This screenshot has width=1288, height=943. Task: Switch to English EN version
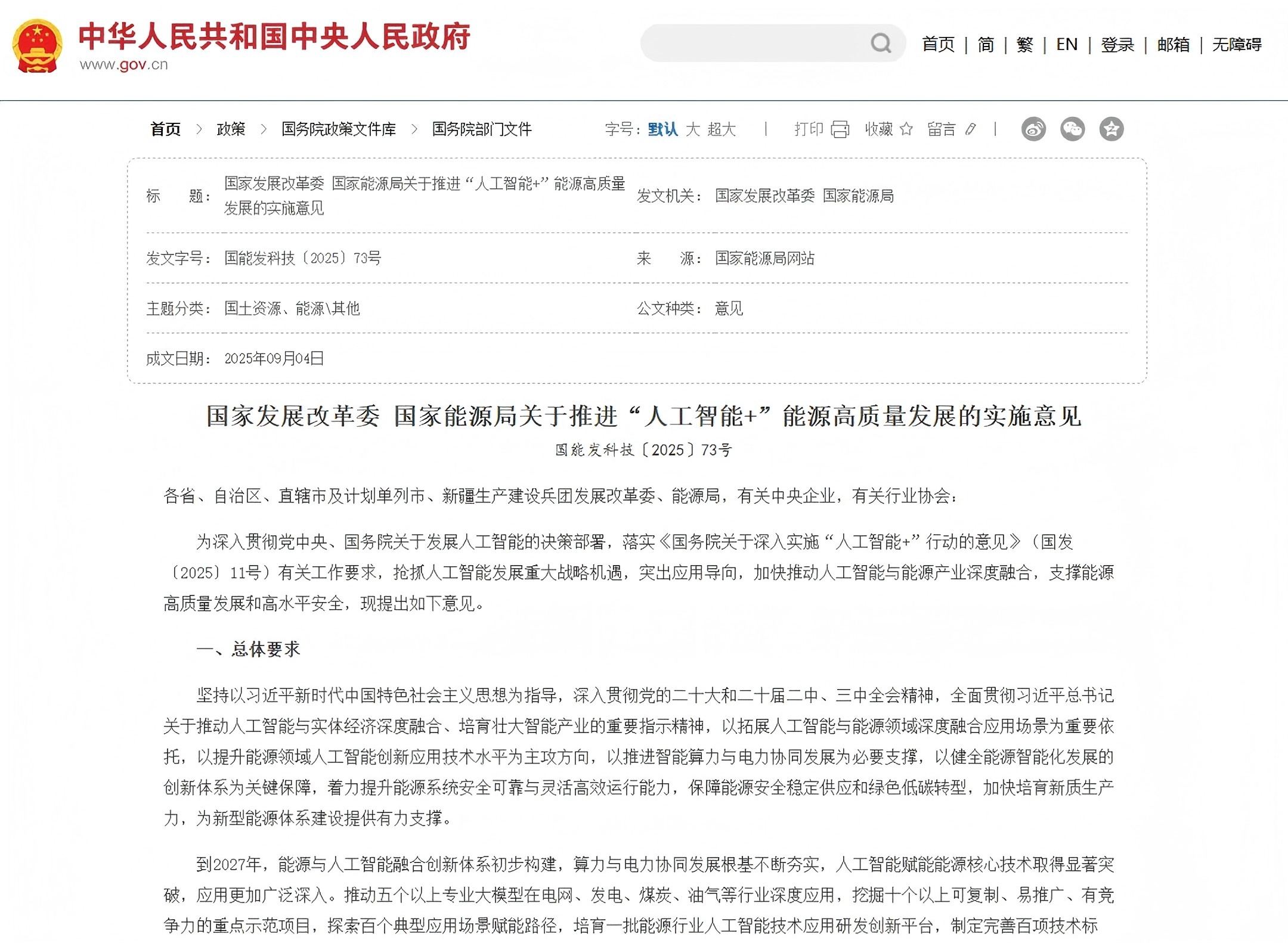(1067, 45)
